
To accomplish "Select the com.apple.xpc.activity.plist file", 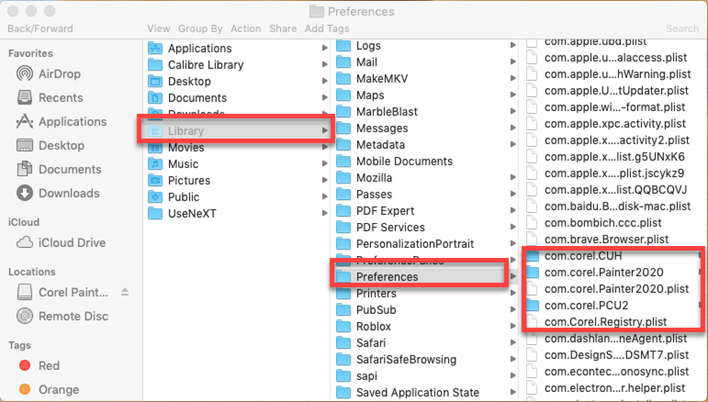I will pyautogui.click(x=606, y=123).
